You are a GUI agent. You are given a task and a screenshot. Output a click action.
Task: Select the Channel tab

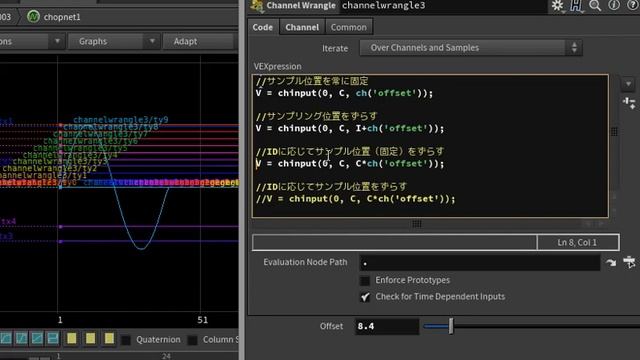[302, 27]
